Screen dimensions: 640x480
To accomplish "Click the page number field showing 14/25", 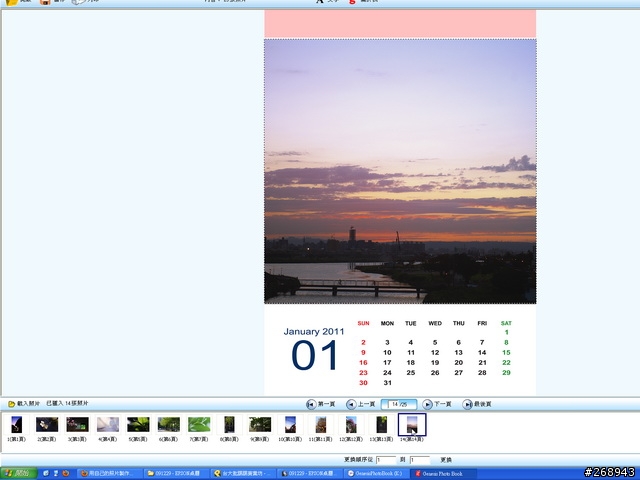I will pos(399,404).
